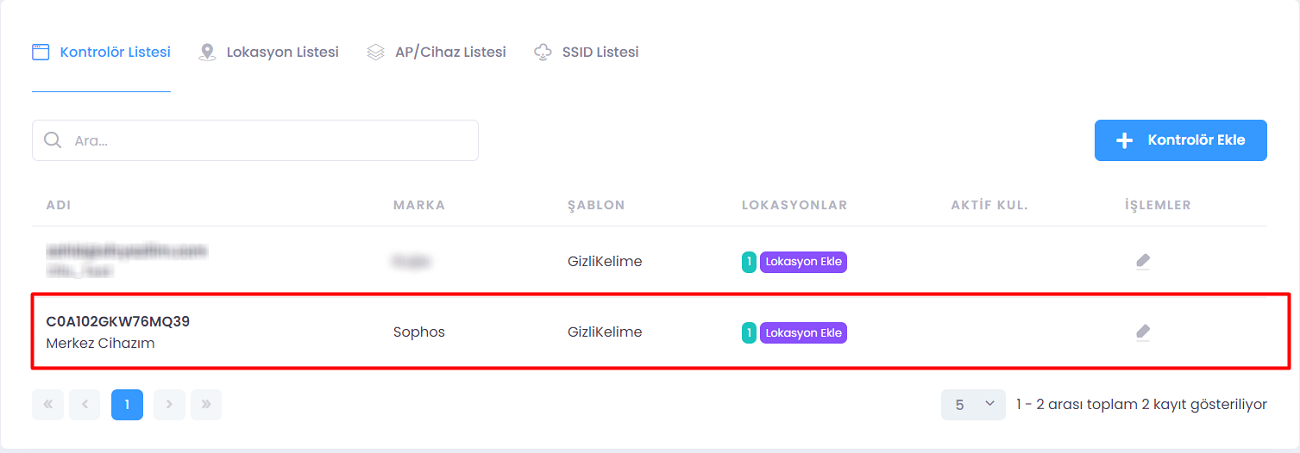Go to the last page of results
The width and height of the screenshot is (1300, 453).
coord(206,404)
